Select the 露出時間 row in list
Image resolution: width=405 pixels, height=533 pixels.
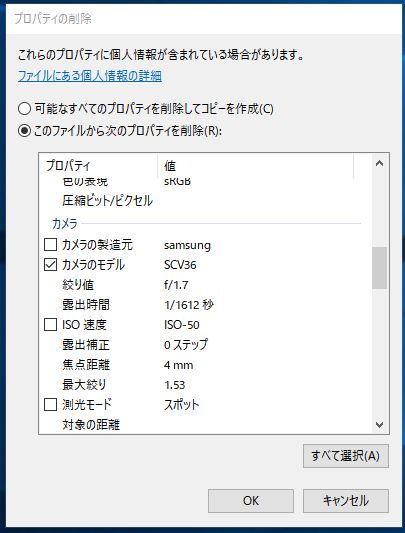(x=205, y=305)
